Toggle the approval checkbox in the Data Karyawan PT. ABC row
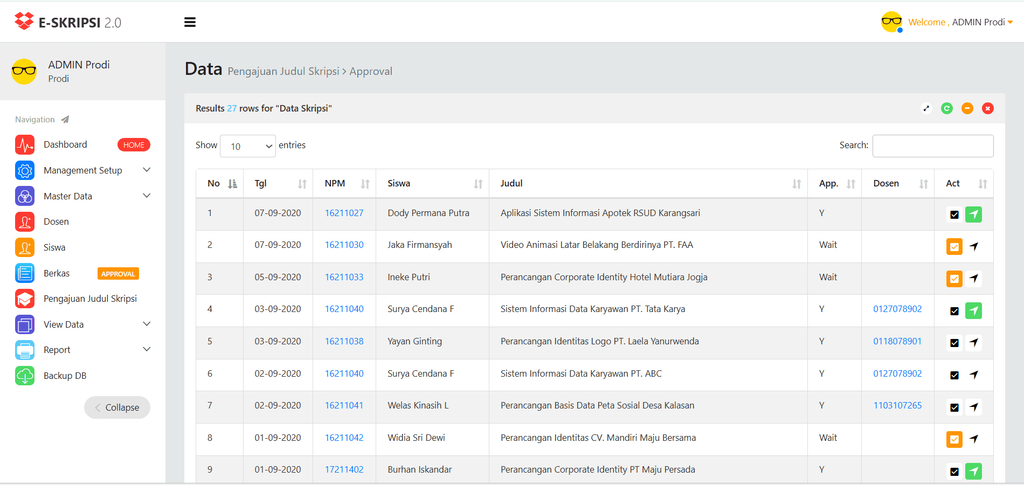The width and height of the screenshot is (1024, 485). [954, 375]
